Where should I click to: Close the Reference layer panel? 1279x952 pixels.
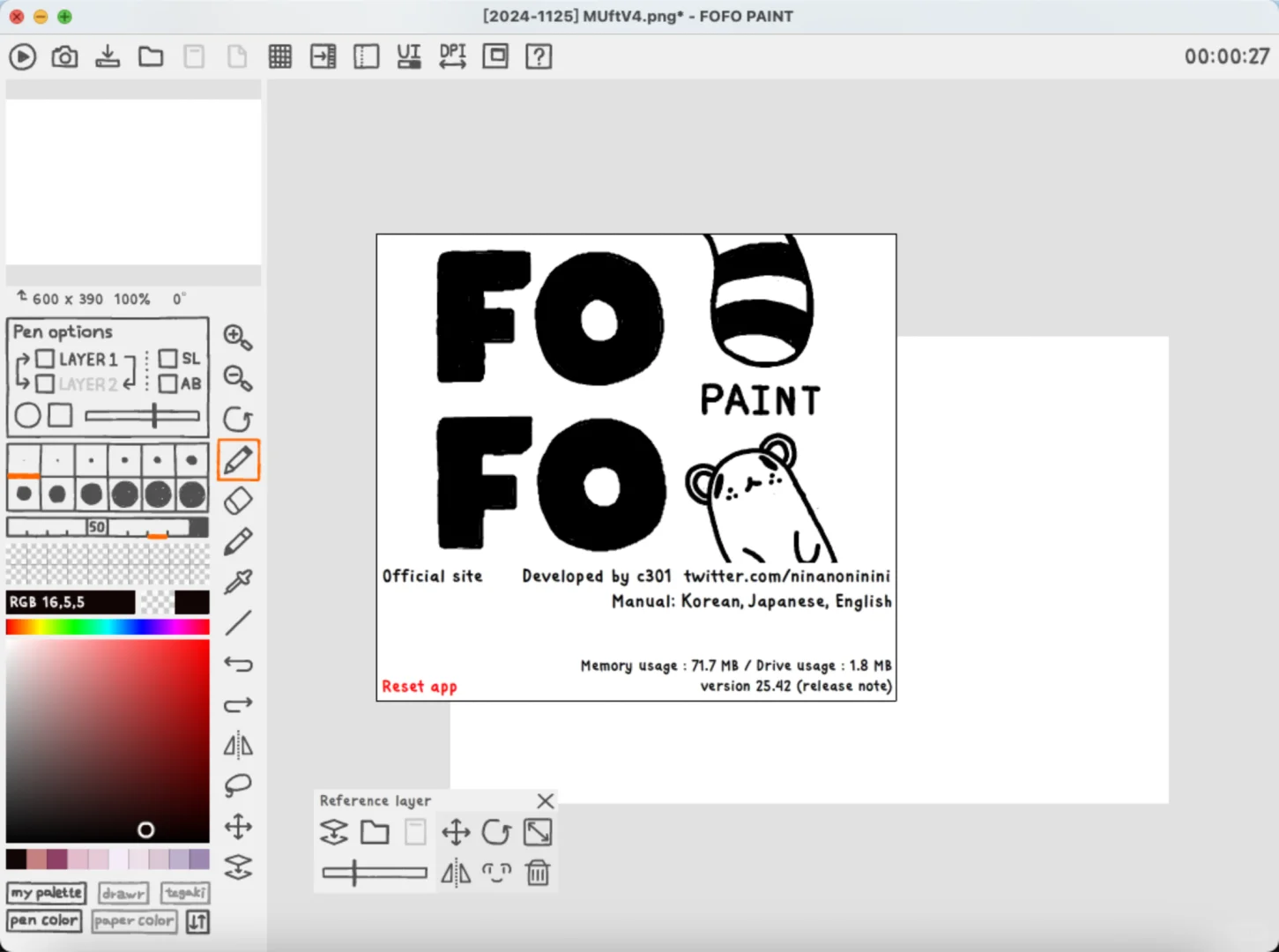pos(546,800)
